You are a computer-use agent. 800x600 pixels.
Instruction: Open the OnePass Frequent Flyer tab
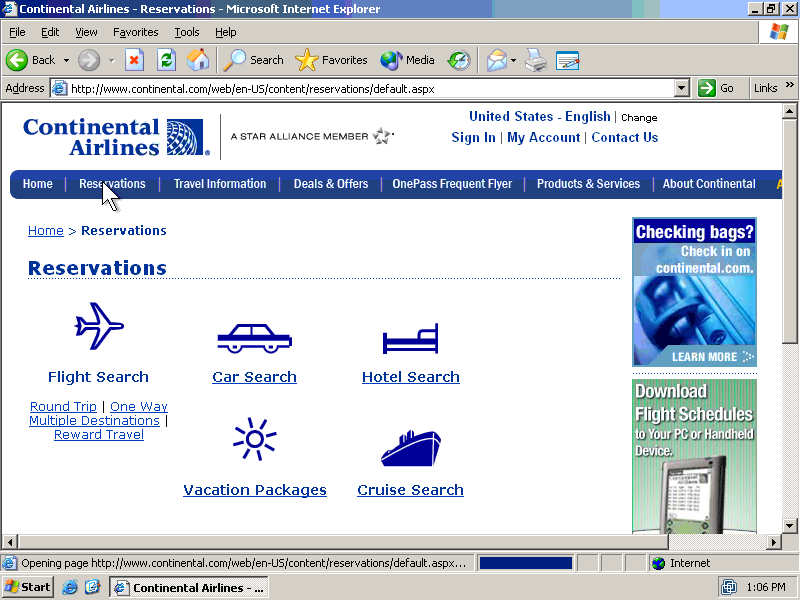click(452, 184)
